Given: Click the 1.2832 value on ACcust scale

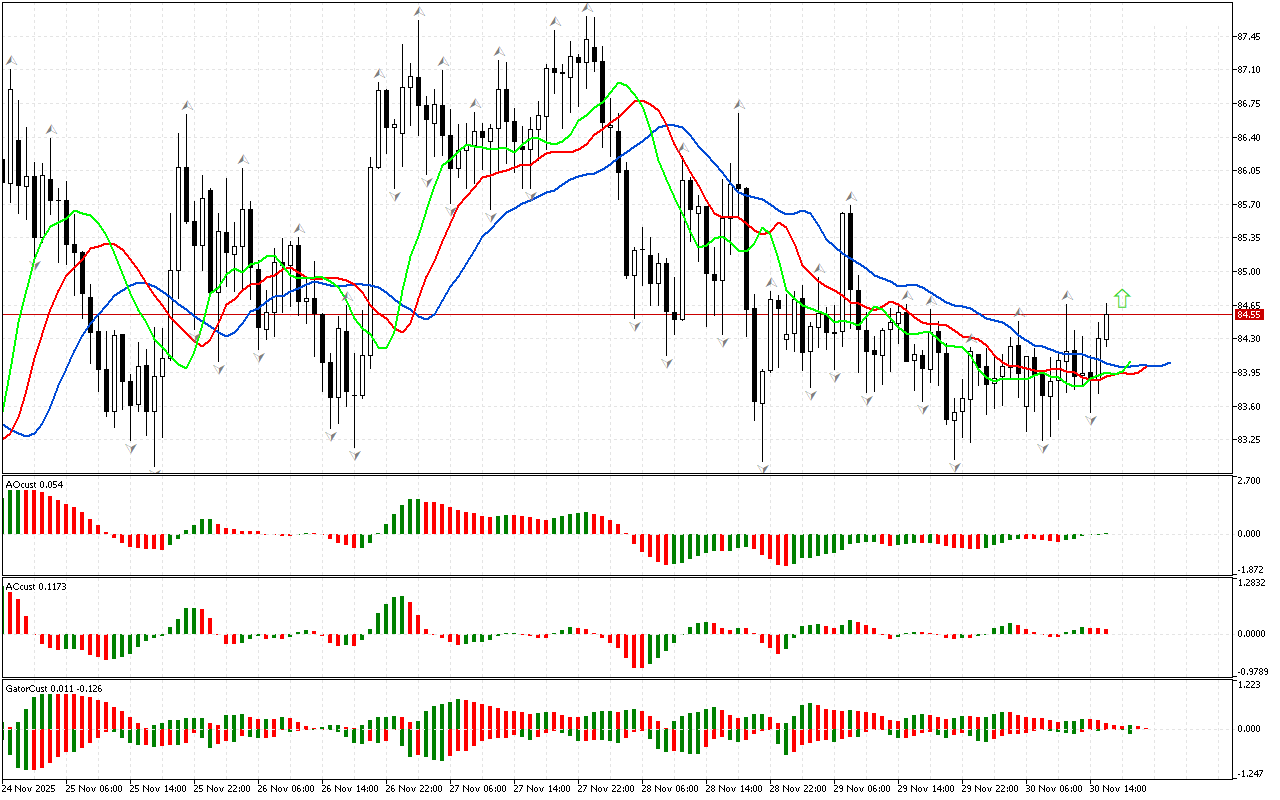Looking at the screenshot, I should click(x=1251, y=582).
